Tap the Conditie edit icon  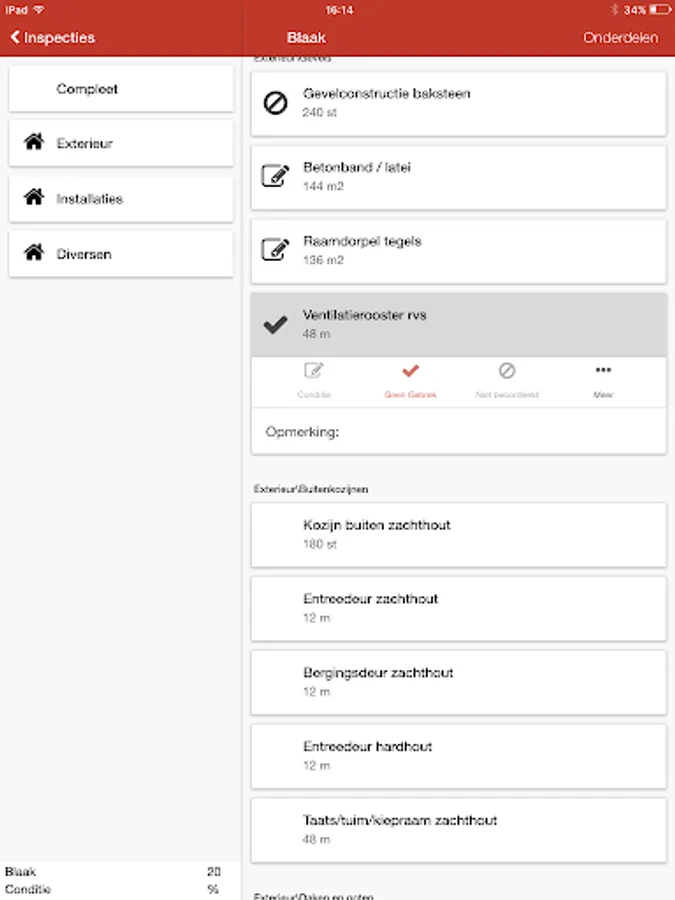click(313, 372)
